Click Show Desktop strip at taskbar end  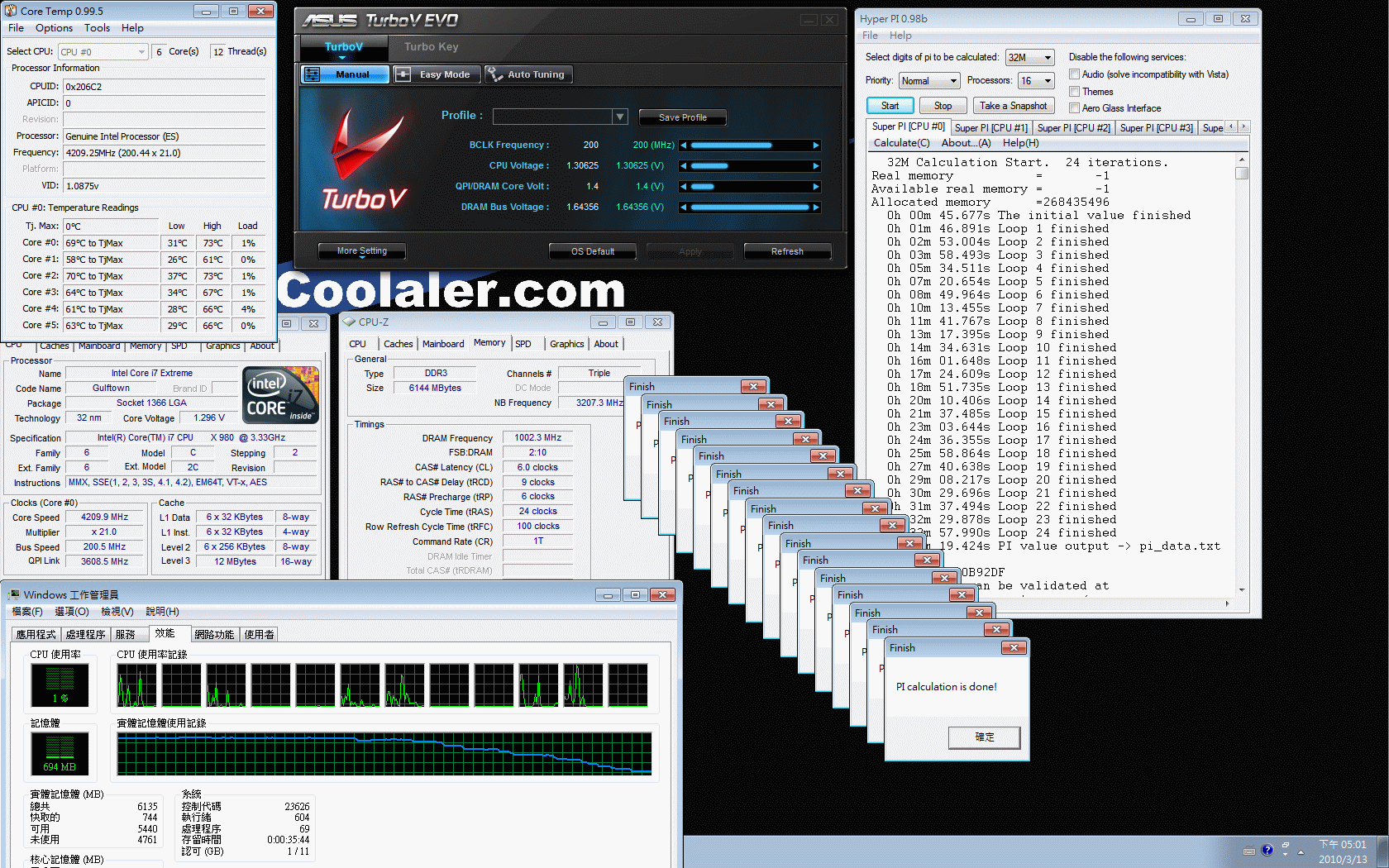(x=1383, y=851)
